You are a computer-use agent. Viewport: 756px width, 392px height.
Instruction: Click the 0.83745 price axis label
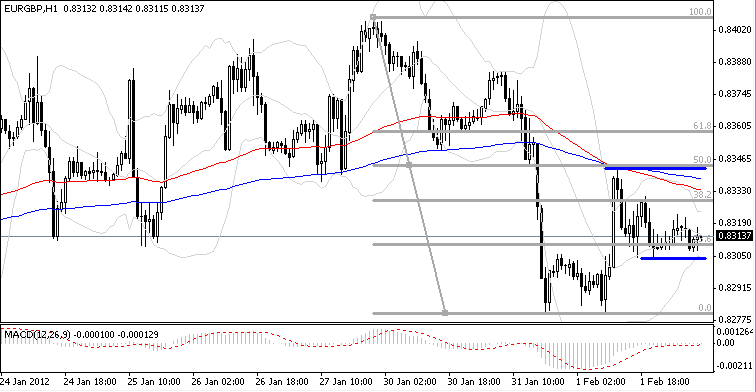point(734,94)
